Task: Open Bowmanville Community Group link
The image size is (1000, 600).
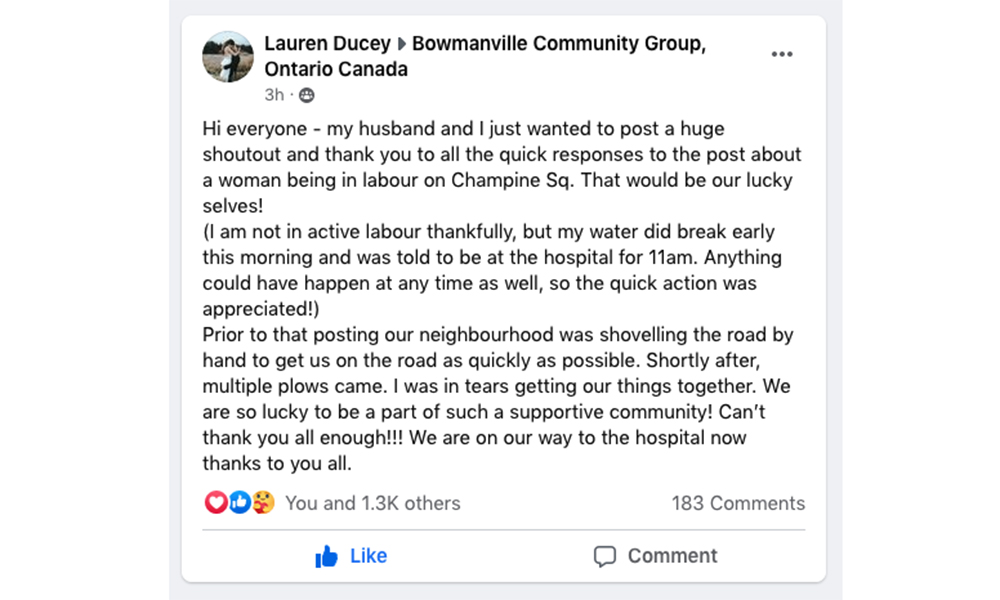Action: click(559, 43)
